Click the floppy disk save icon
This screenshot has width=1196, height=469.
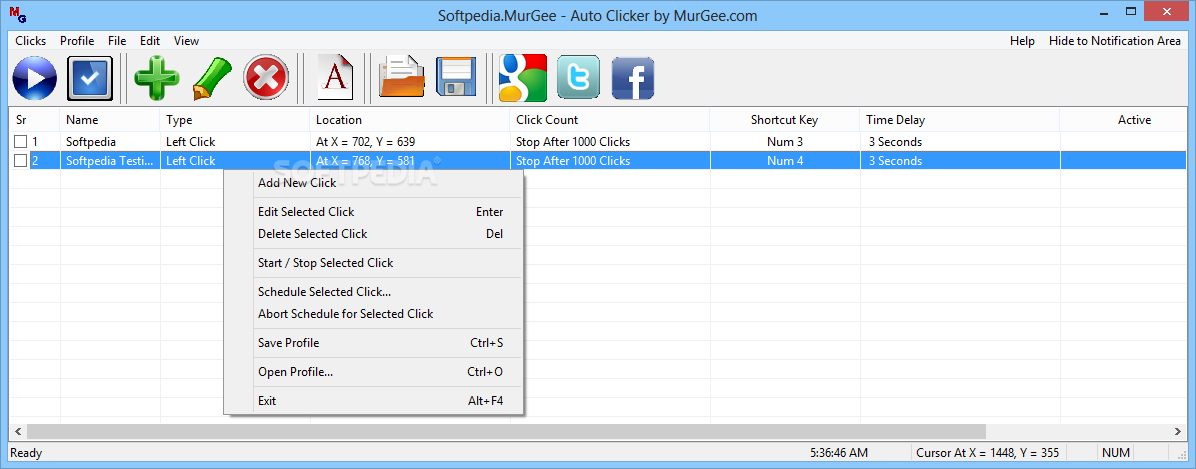tap(456, 78)
